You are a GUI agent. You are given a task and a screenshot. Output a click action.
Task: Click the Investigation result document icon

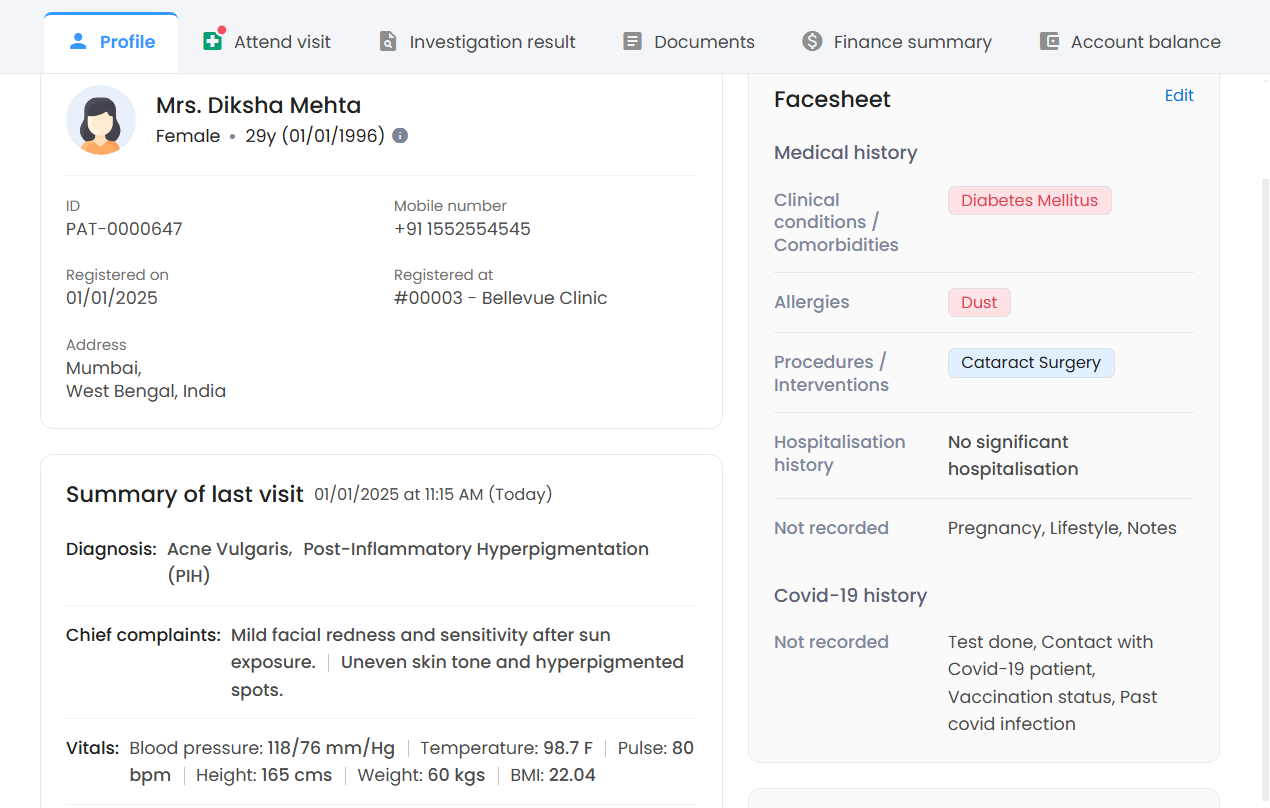[x=388, y=41]
